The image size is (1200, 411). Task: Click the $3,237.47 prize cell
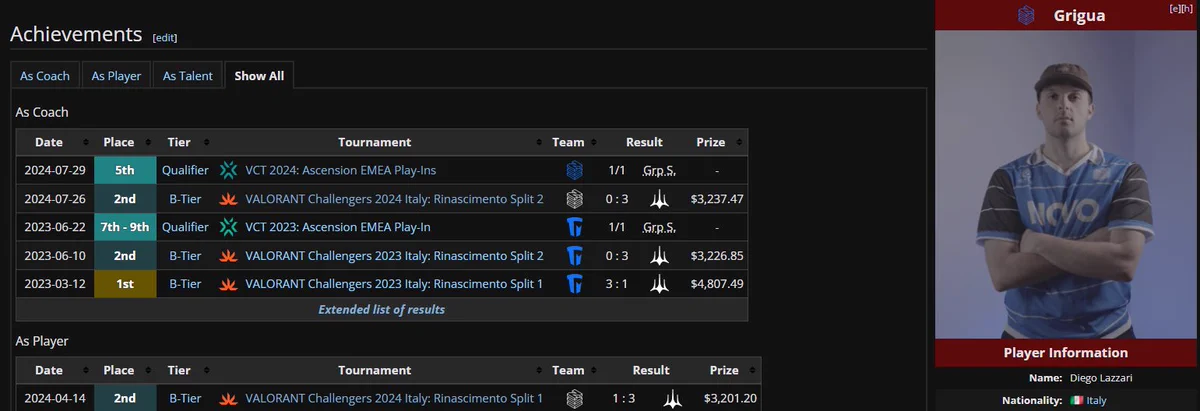[x=717, y=199]
